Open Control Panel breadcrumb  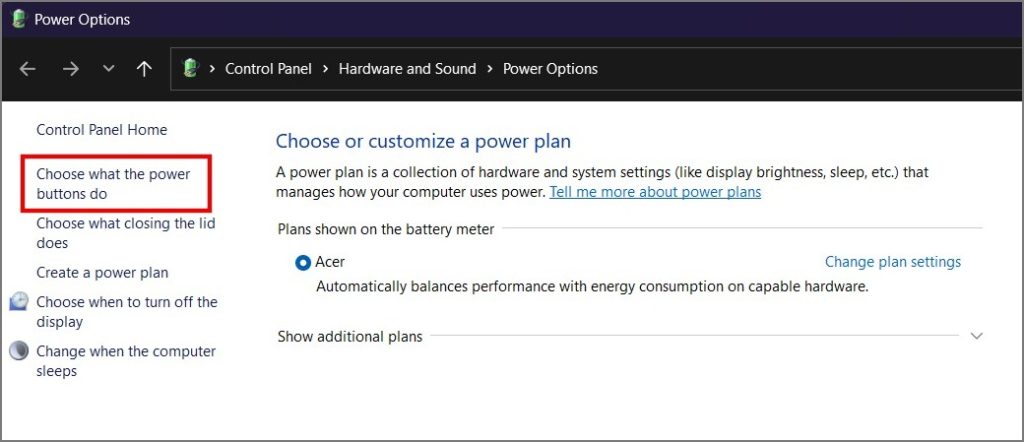point(268,69)
